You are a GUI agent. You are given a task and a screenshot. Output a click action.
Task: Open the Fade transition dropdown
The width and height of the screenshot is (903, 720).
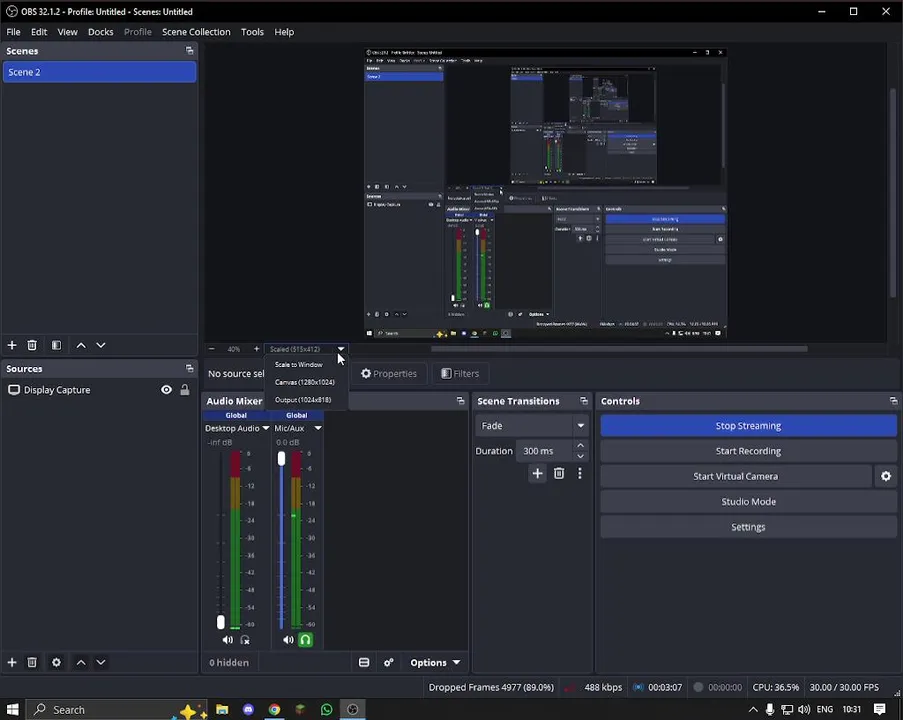532,426
